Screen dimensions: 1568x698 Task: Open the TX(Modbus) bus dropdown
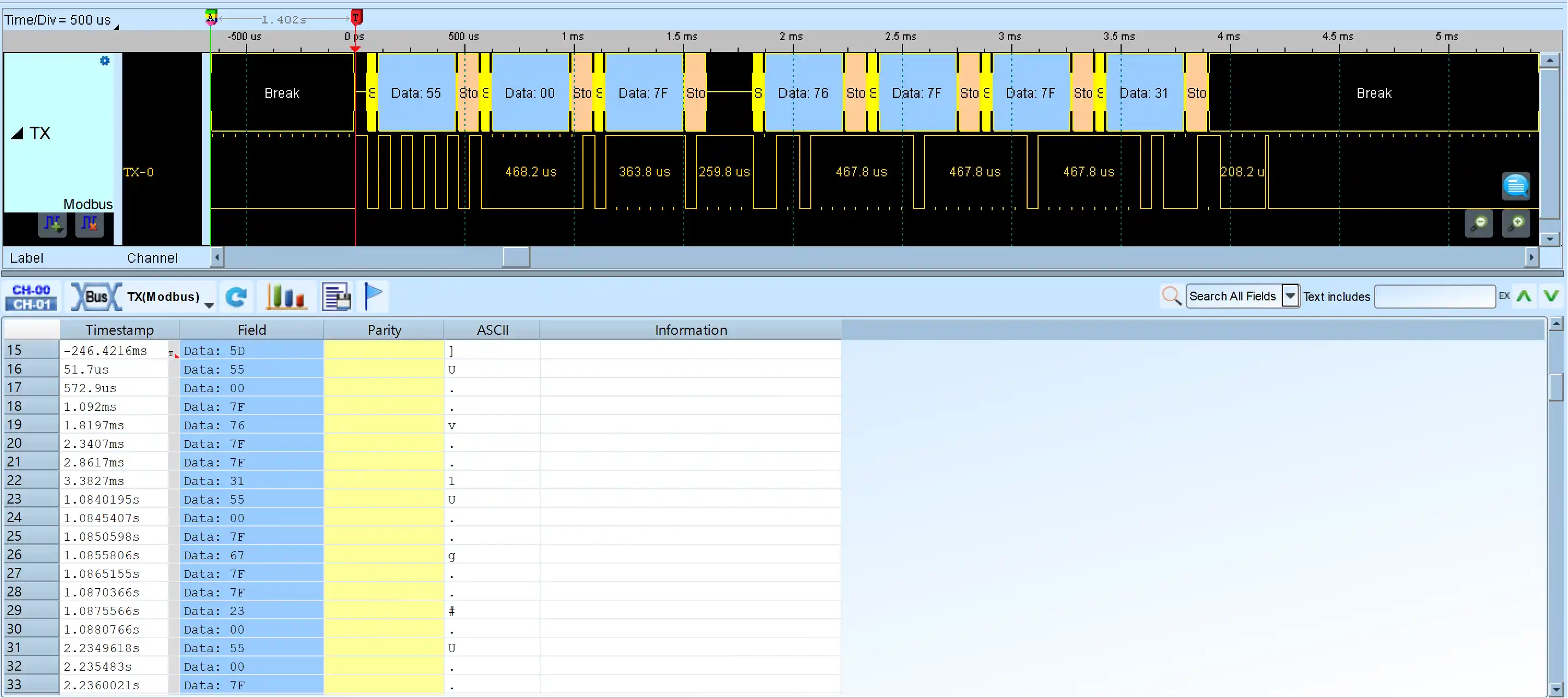point(209,305)
